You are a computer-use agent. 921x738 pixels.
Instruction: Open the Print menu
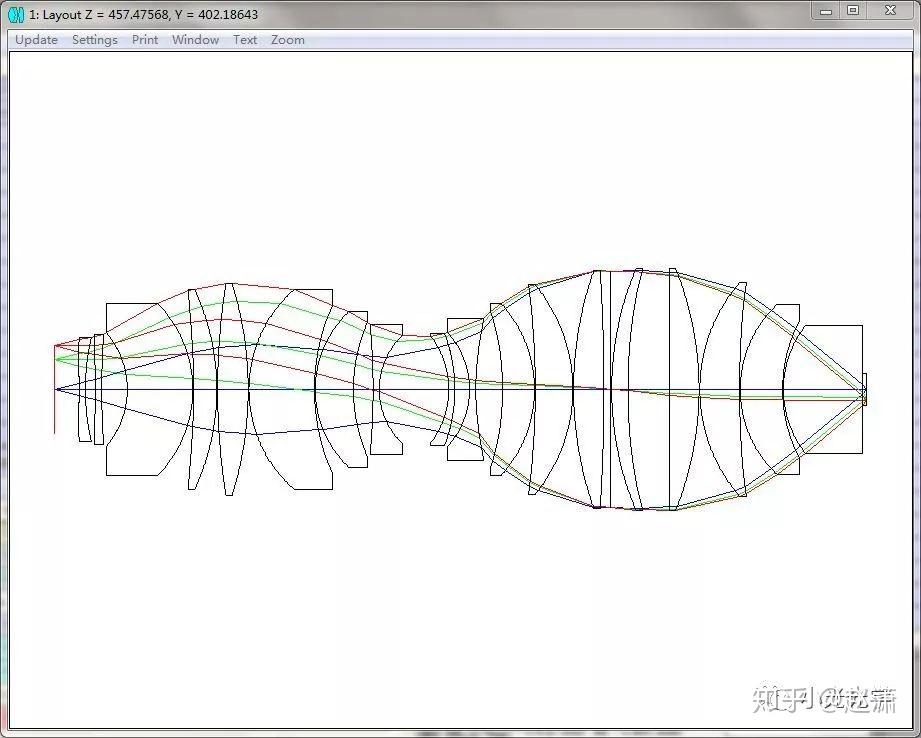144,40
